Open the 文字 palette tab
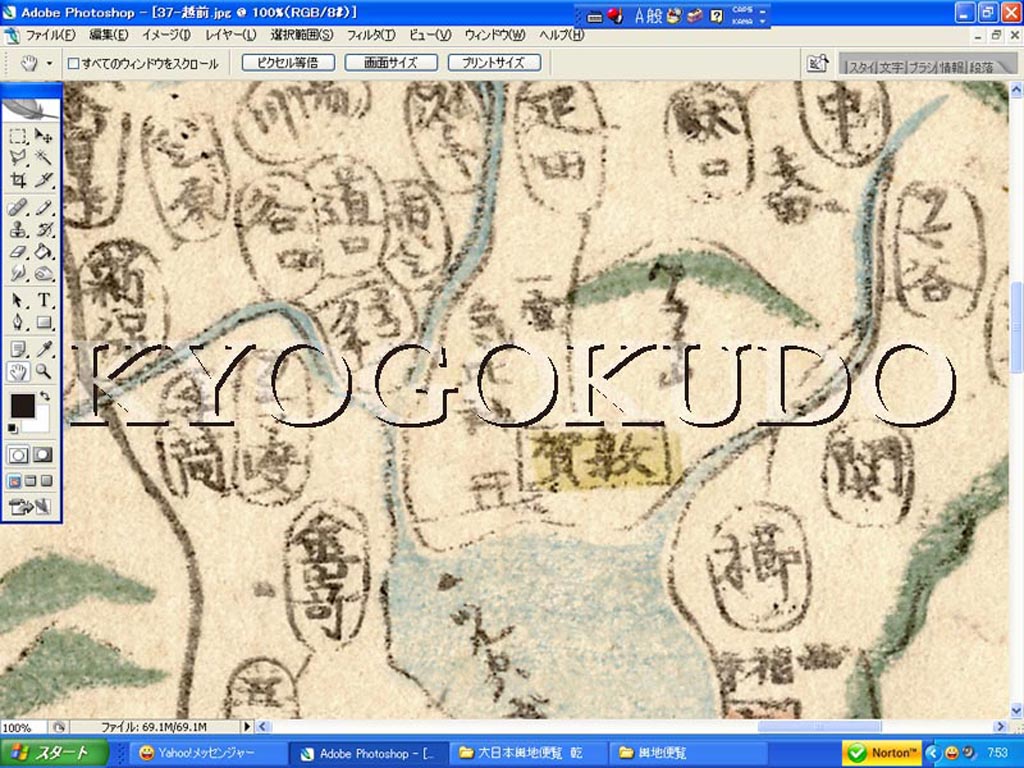This screenshot has height=768, width=1024. 891,67
